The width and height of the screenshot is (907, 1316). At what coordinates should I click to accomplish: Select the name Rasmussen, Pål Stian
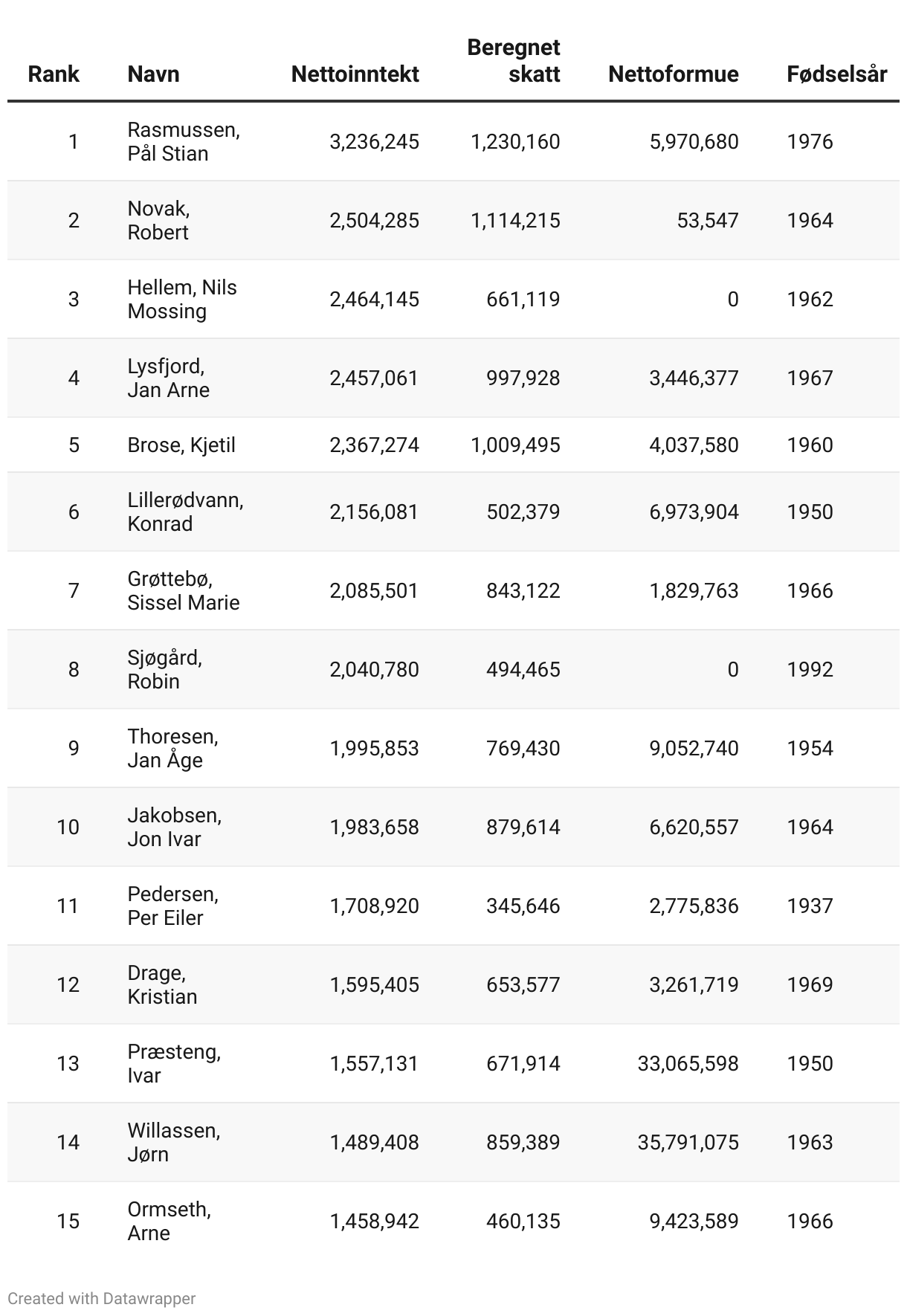184,141
